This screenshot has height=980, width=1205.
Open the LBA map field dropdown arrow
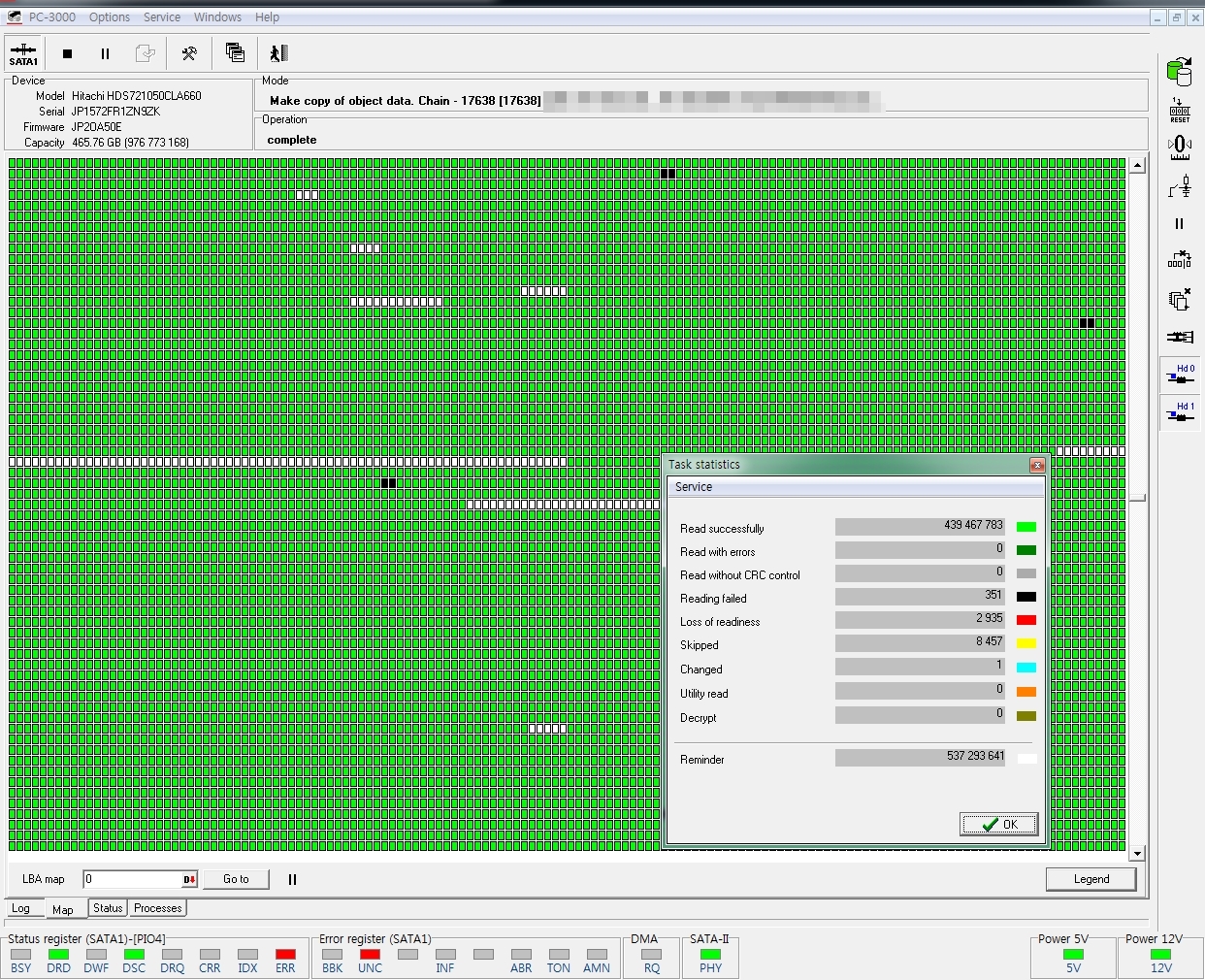(190, 880)
